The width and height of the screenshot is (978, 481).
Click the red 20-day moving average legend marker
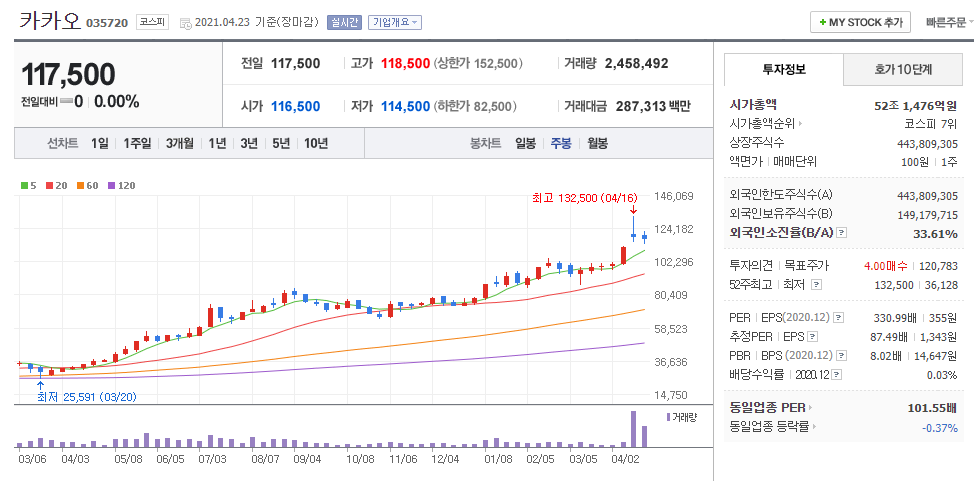point(49,185)
